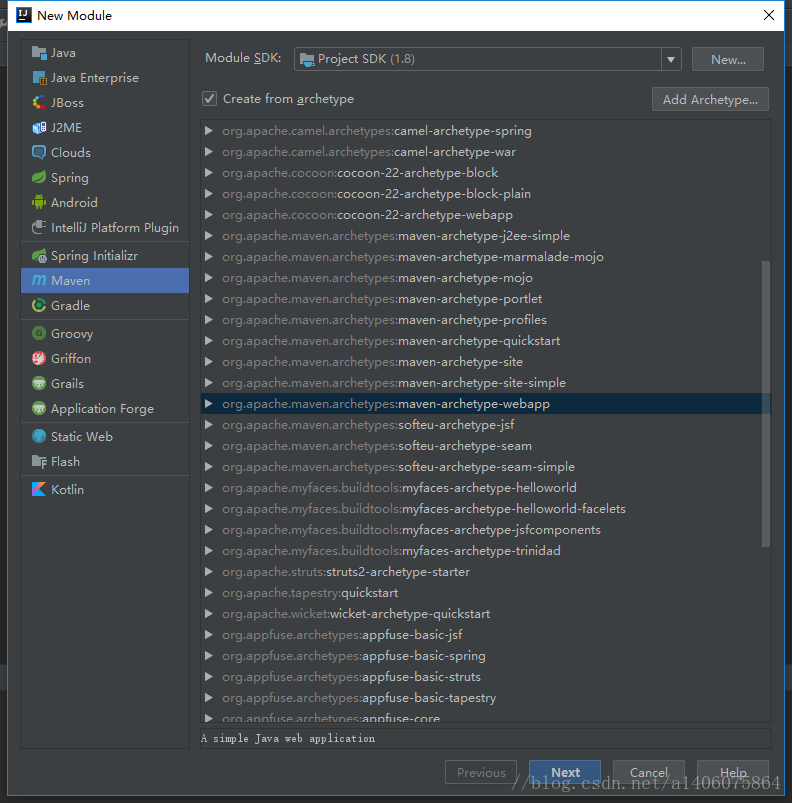Image resolution: width=792 pixels, height=803 pixels.
Task: Expand softeu-archetype-seam node
Action: 208,446
